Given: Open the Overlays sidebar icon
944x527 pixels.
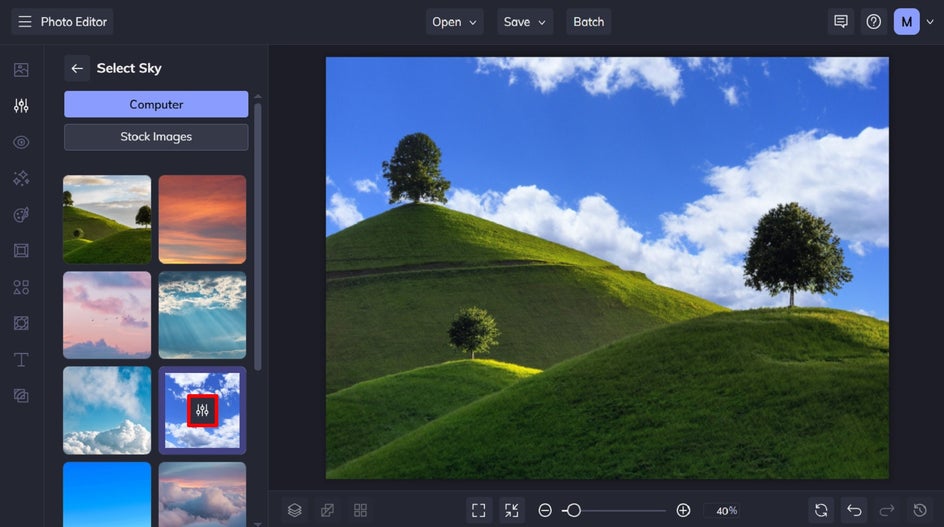Looking at the screenshot, I should point(21,323).
